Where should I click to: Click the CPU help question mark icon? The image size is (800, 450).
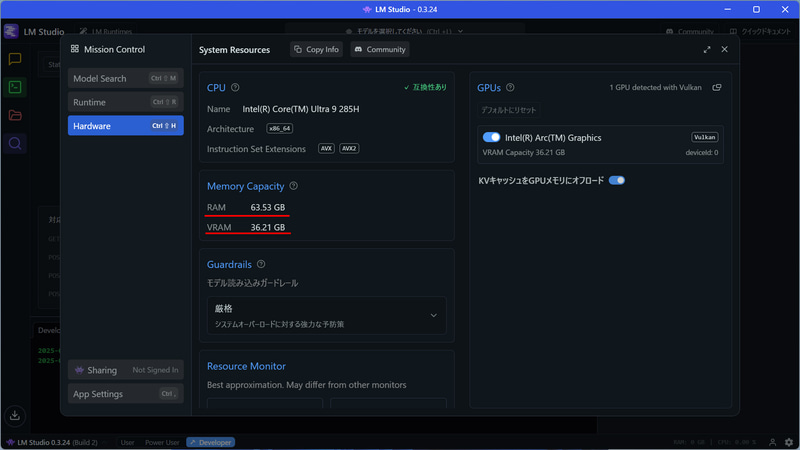[x=235, y=87]
